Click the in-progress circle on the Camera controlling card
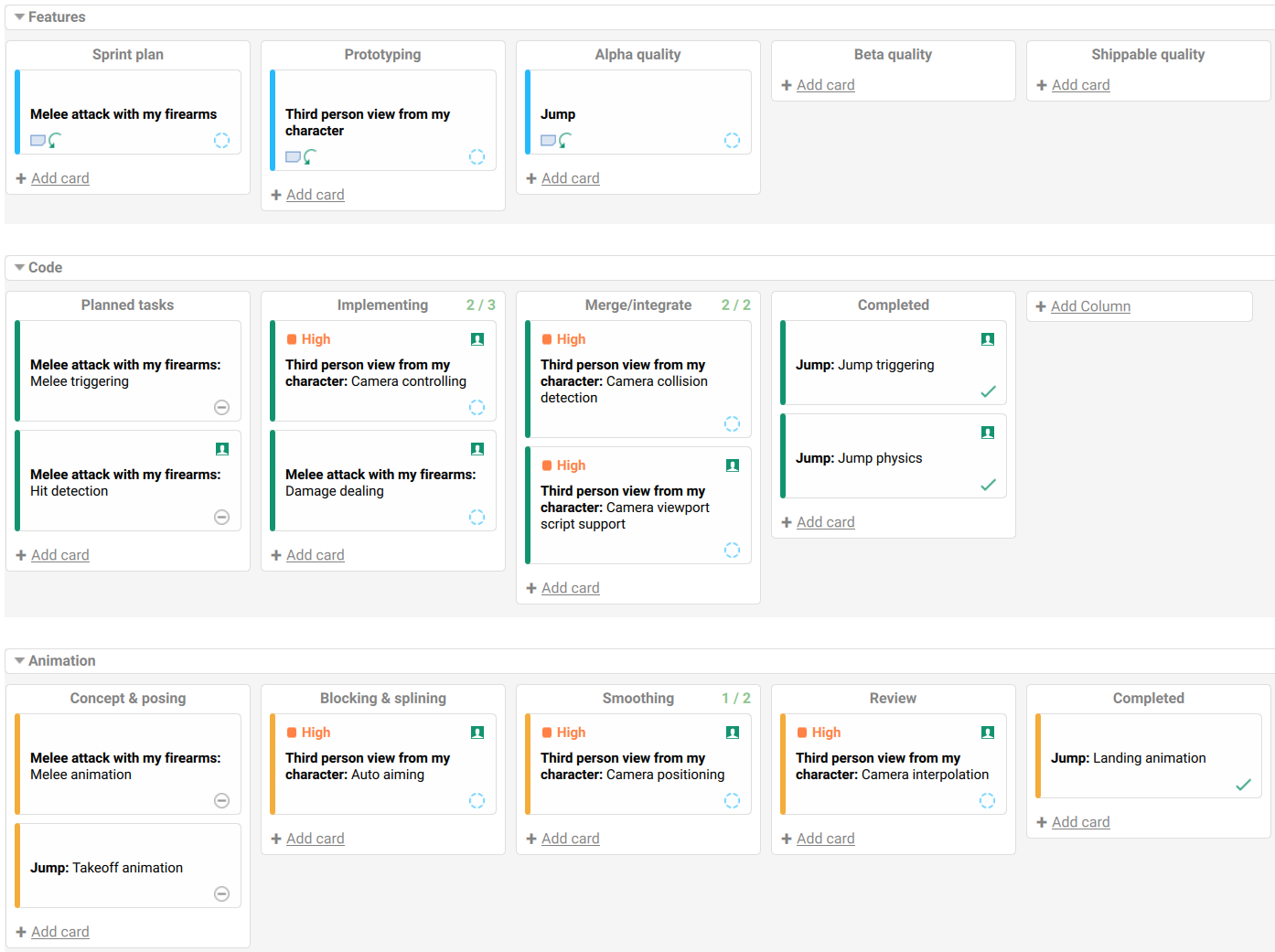 (x=477, y=408)
